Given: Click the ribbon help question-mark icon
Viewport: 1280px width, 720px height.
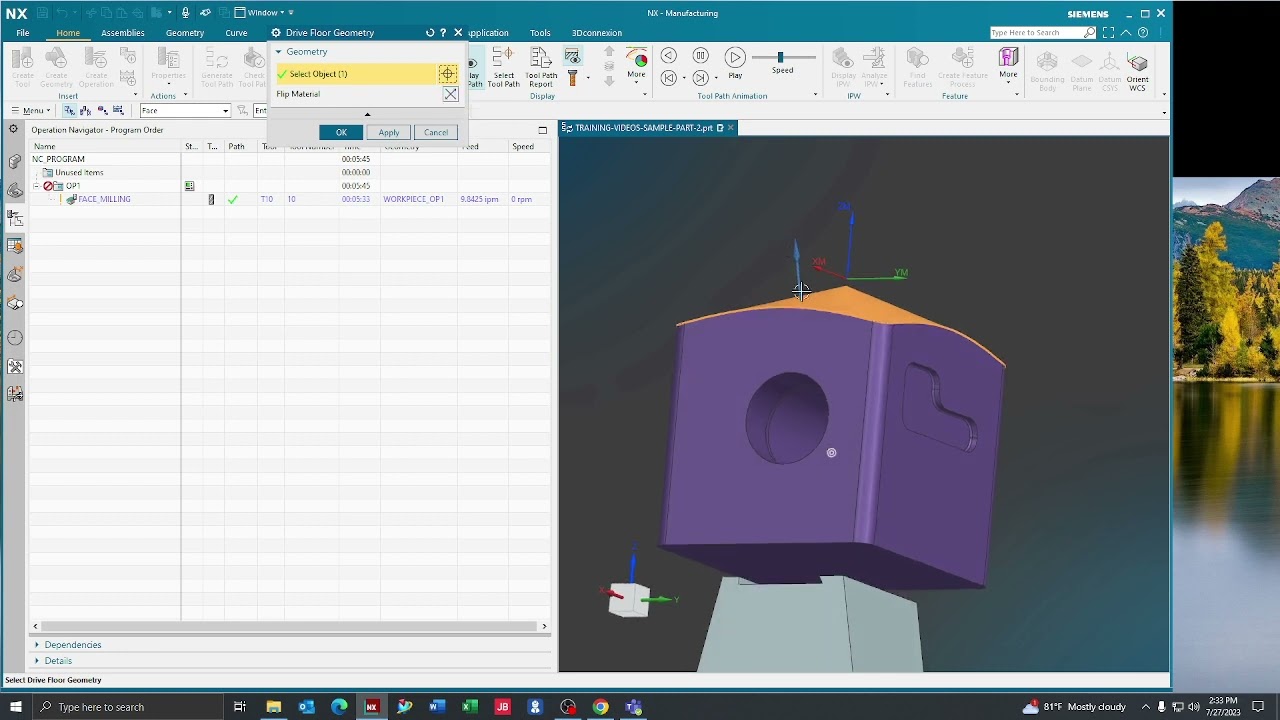Looking at the screenshot, I should tap(1143, 33).
